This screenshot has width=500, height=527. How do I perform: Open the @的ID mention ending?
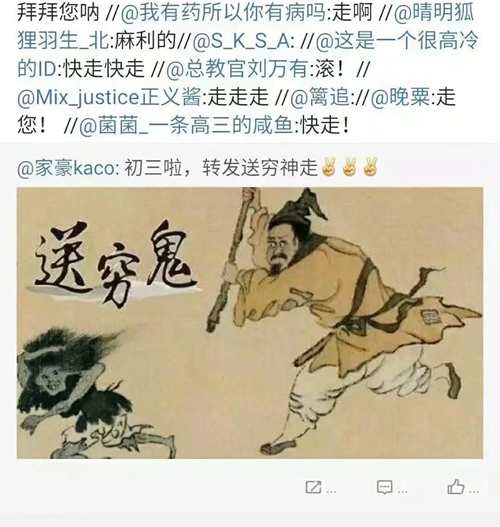[38, 69]
